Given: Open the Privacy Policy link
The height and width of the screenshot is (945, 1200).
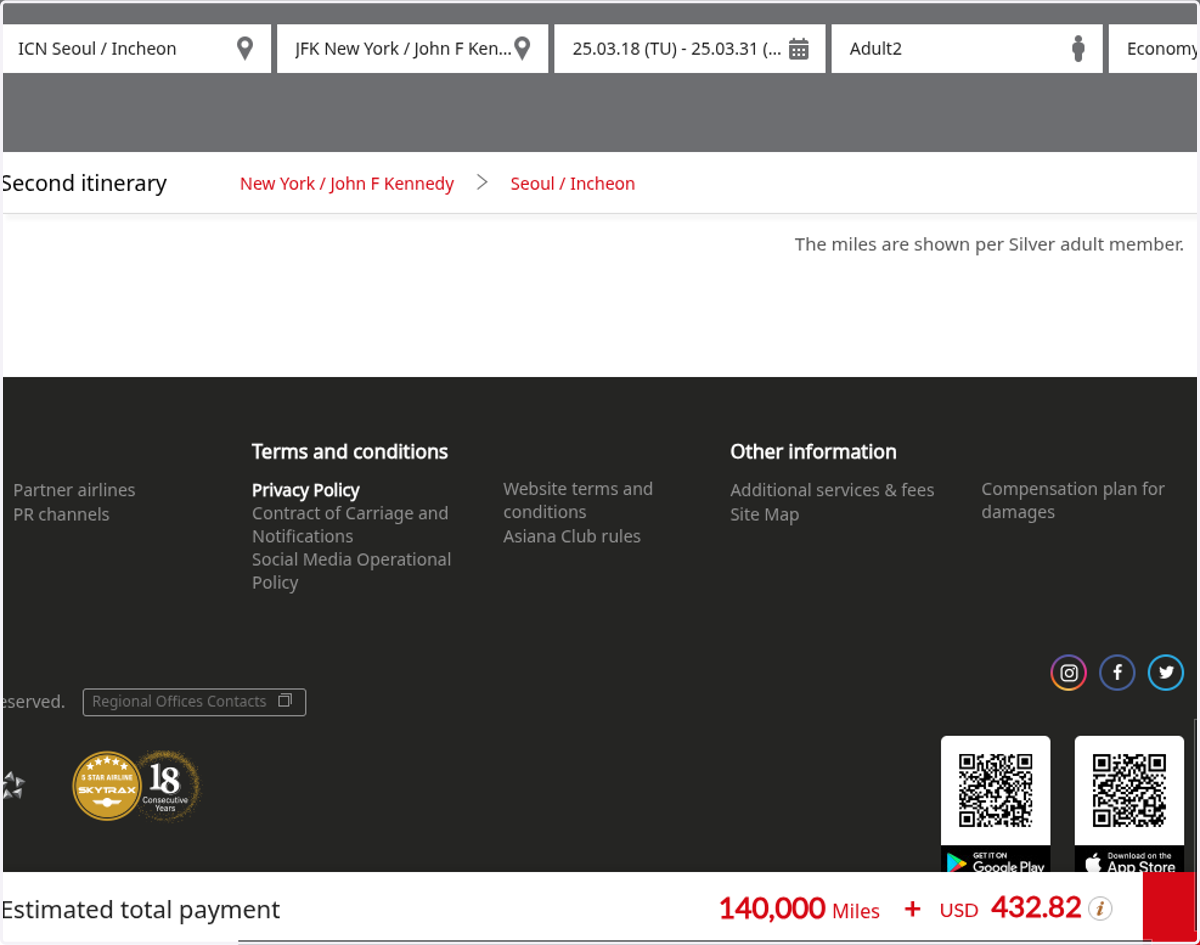Looking at the screenshot, I should 305,490.
